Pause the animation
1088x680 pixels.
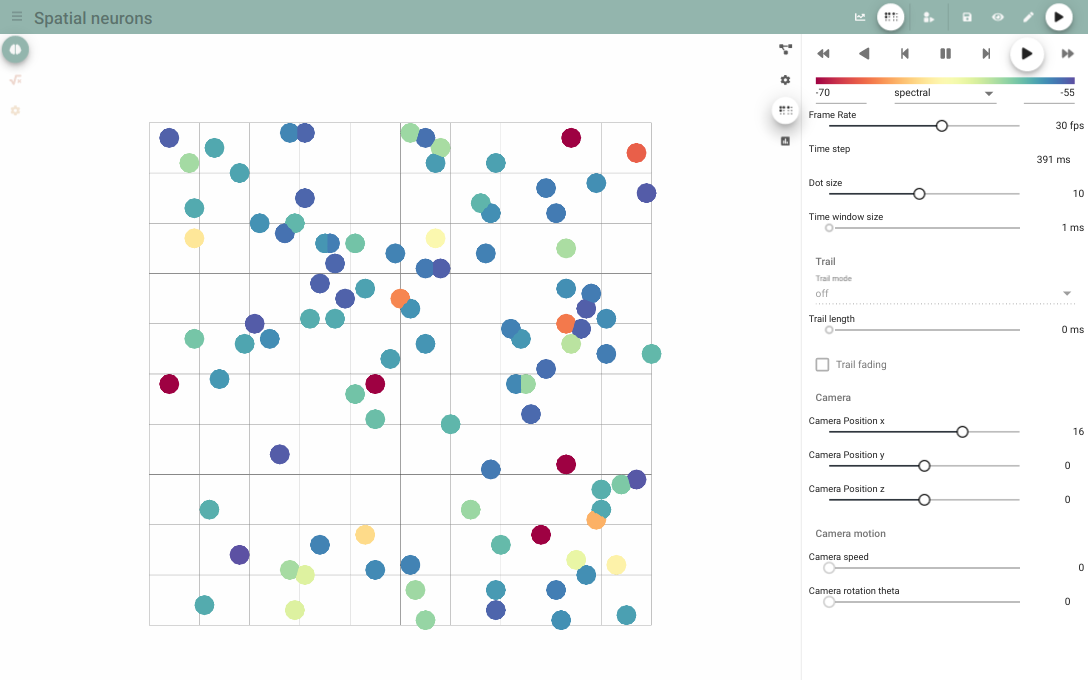945,53
